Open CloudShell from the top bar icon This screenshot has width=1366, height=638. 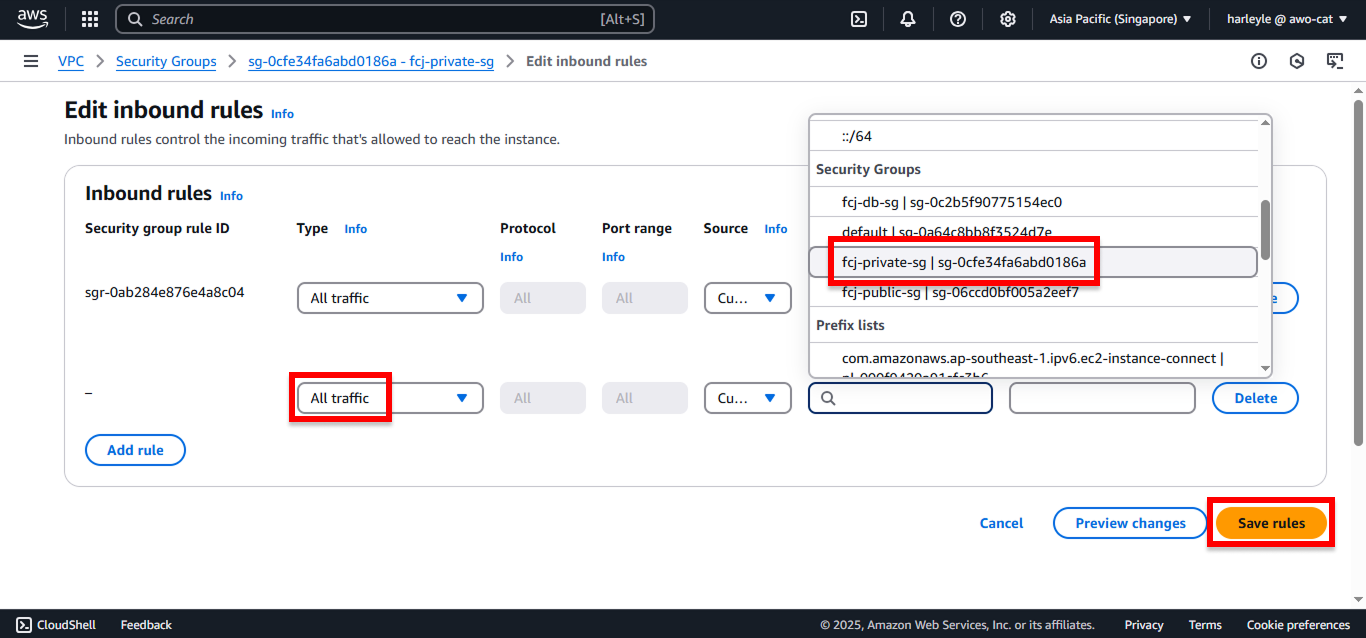859,19
